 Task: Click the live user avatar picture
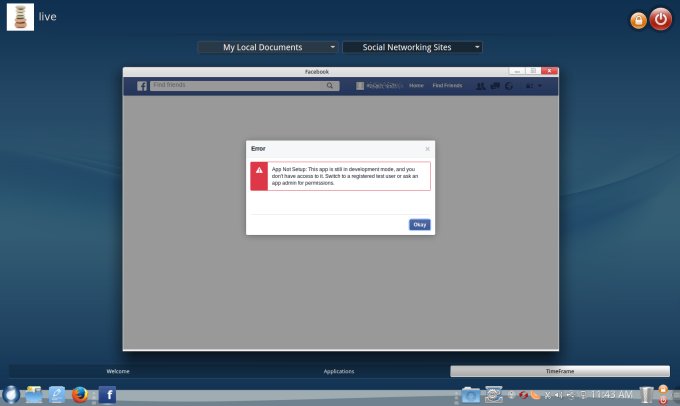tap(20, 17)
